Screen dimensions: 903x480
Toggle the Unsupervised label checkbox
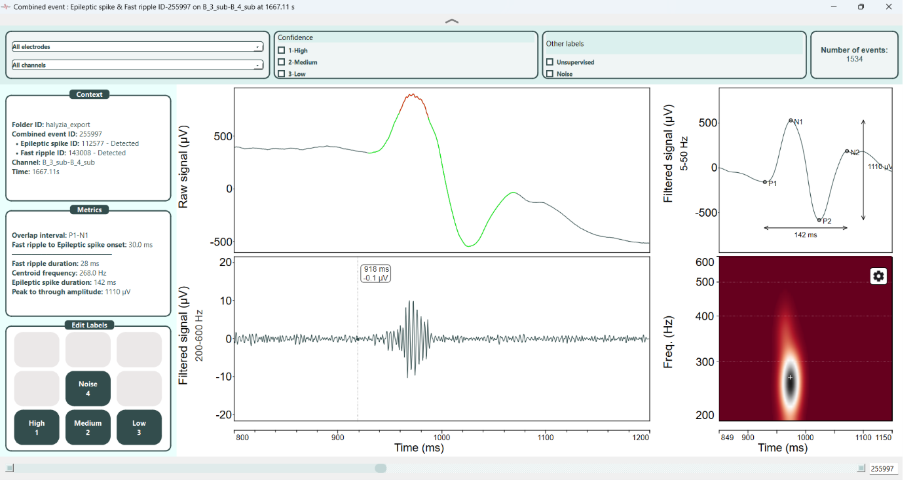click(x=549, y=62)
